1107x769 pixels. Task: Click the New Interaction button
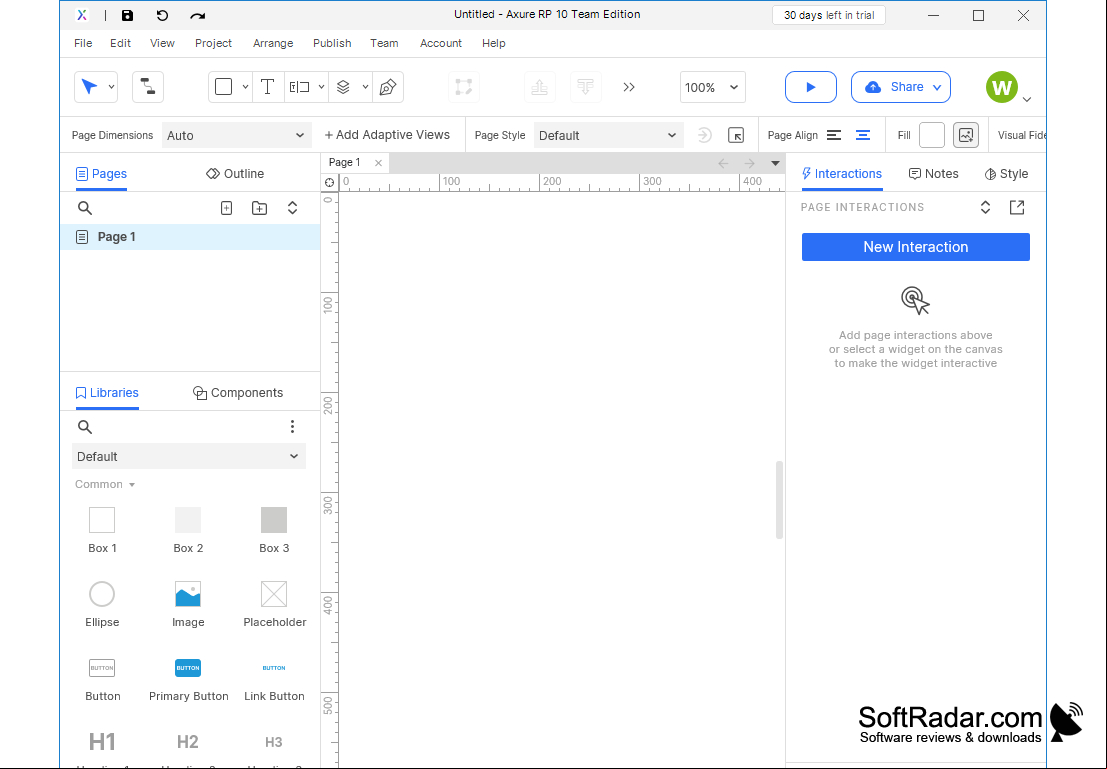916,247
